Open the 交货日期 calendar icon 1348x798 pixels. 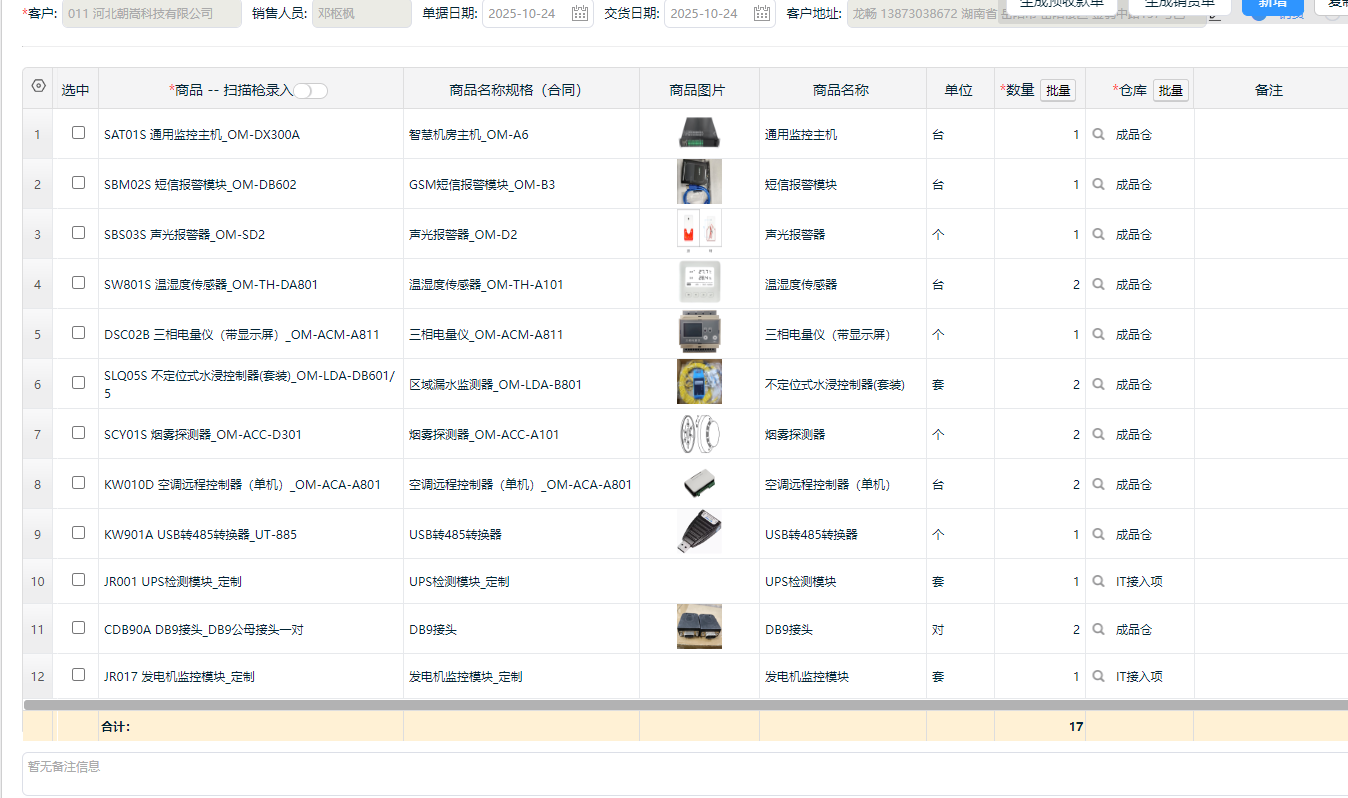click(x=762, y=13)
